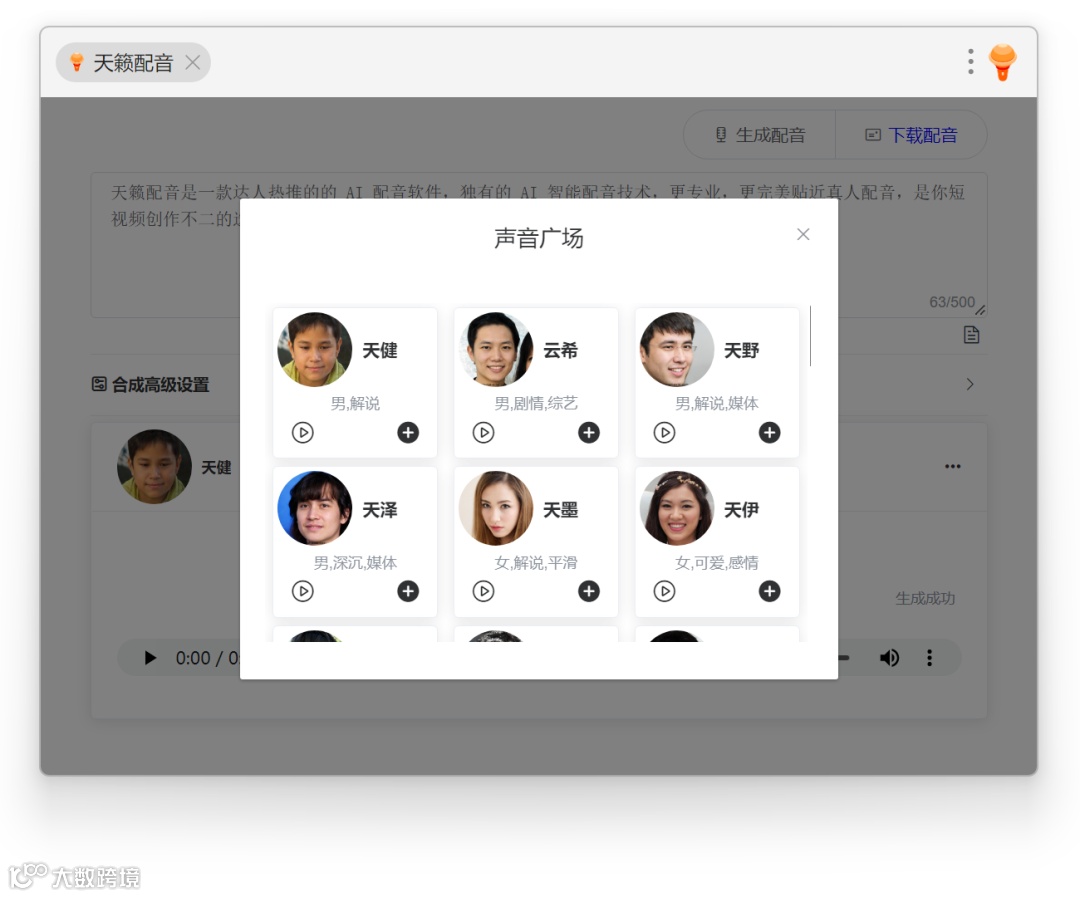Click the 云希 name label

[561, 351]
